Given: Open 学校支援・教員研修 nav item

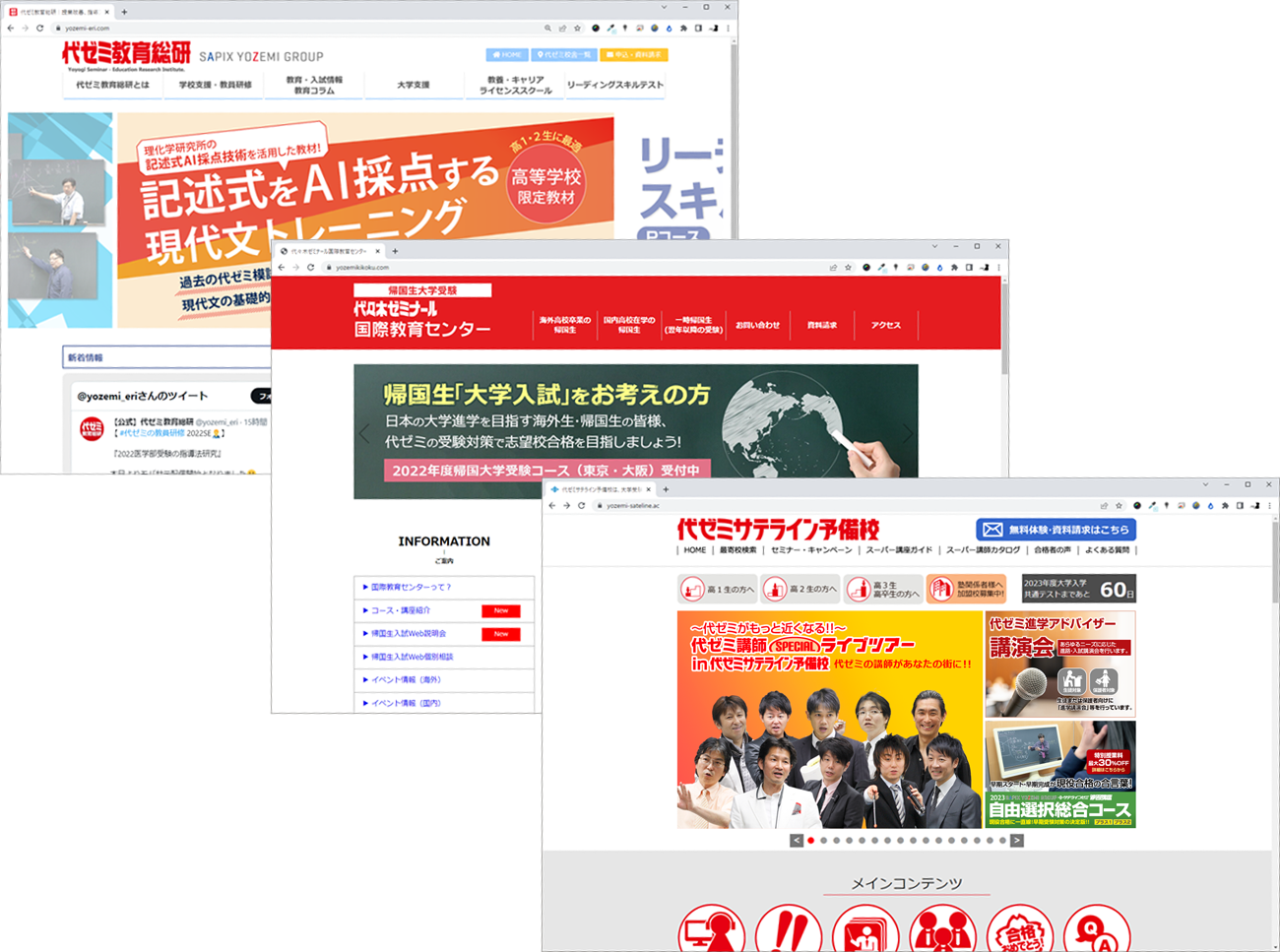Looking at the screenshot, I should [215, 85].
